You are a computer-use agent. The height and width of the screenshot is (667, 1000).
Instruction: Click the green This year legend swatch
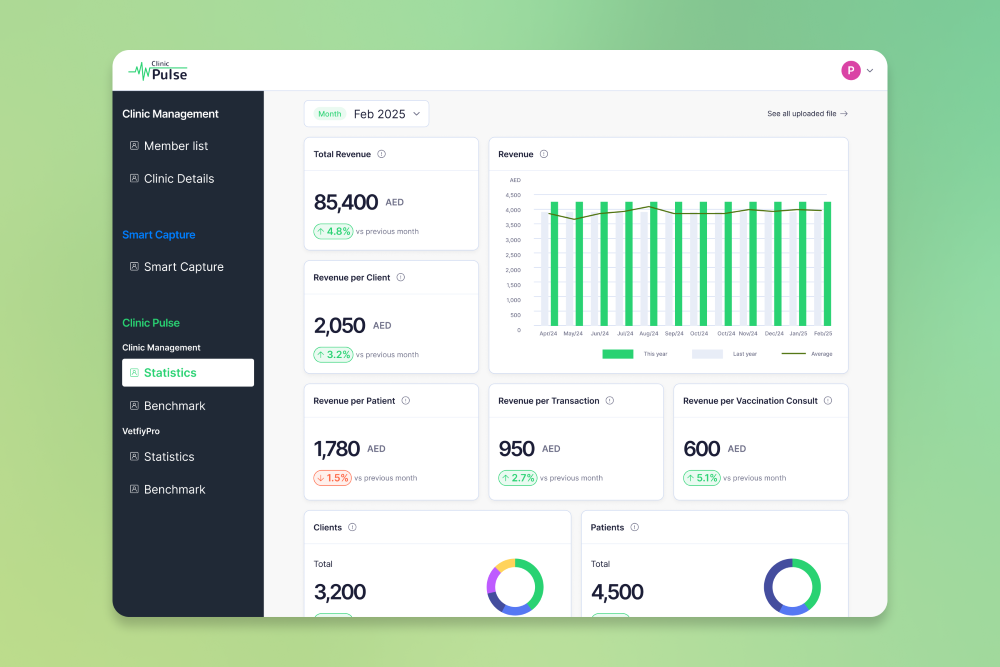tap(617, 354)
